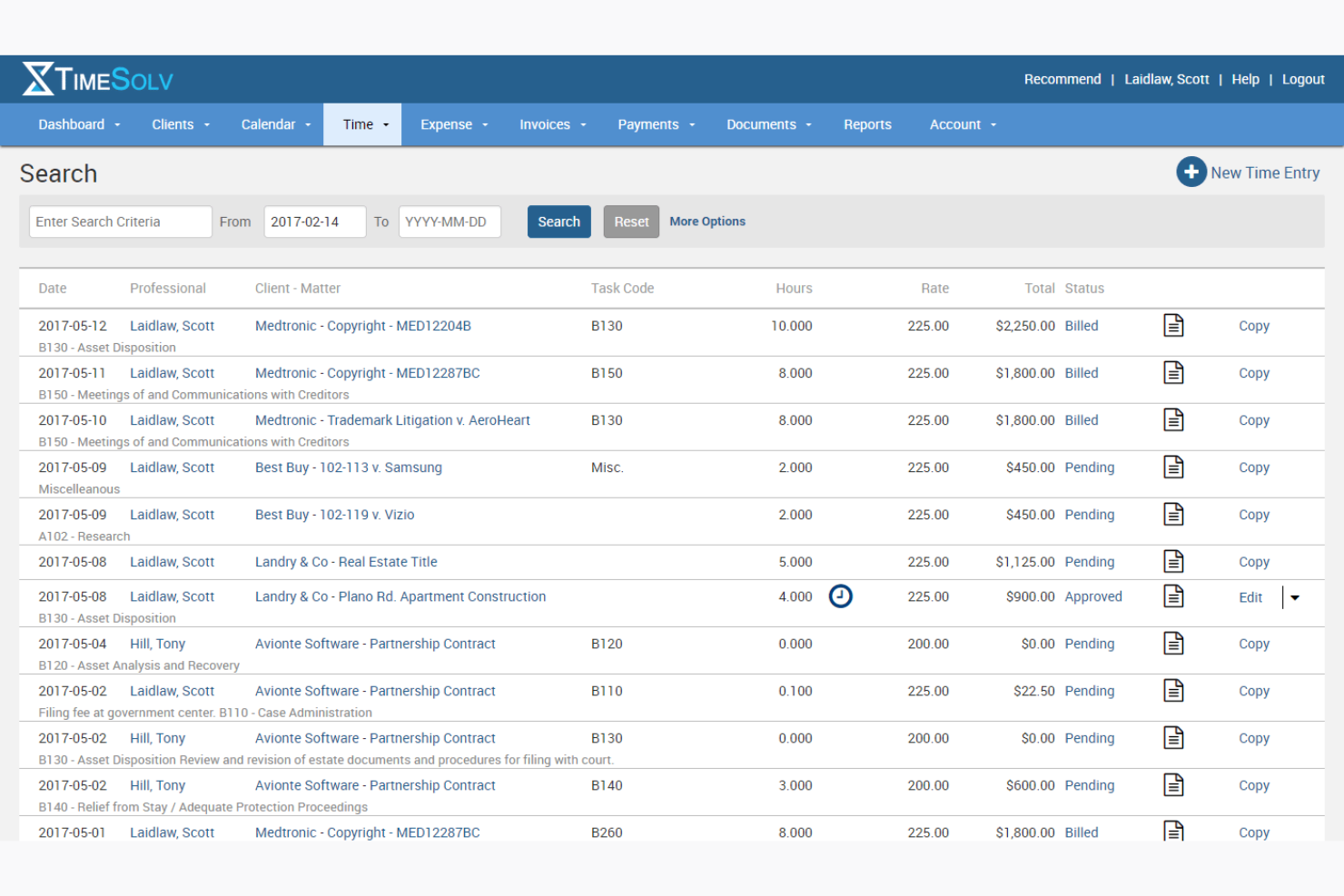Screen dimensions: 1344x896
Task: Open document icon for B130 Hill, Tony 2017-05-02 entry
Action: coord(1173,737)
